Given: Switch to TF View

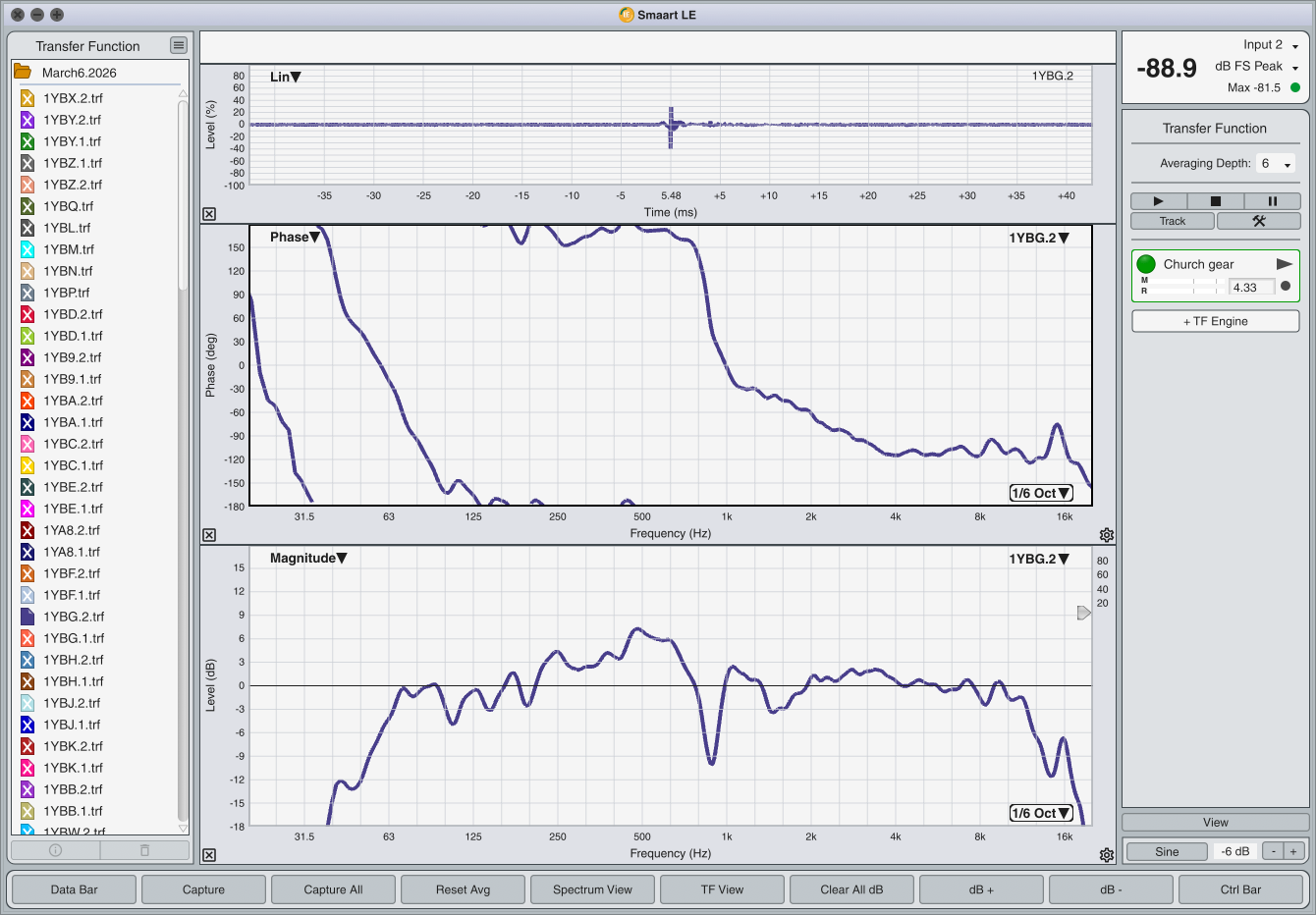Looking at the screenshot, I should pos(723,889).
